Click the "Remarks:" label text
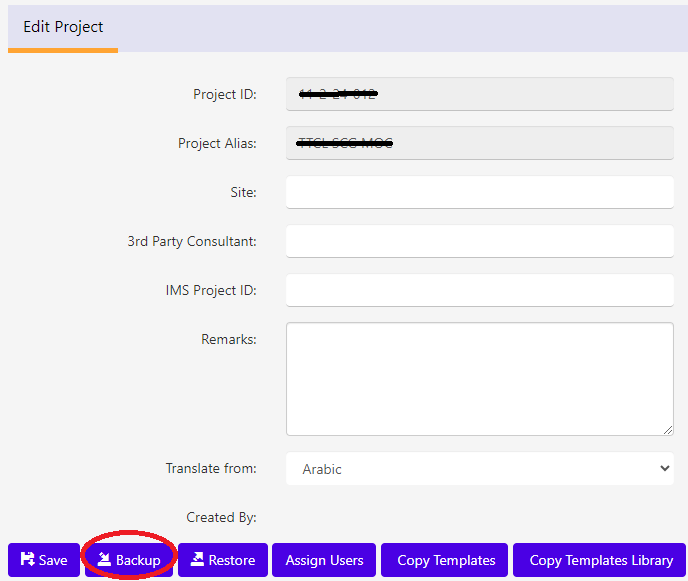The image size is (688, 581). [228, 339]
